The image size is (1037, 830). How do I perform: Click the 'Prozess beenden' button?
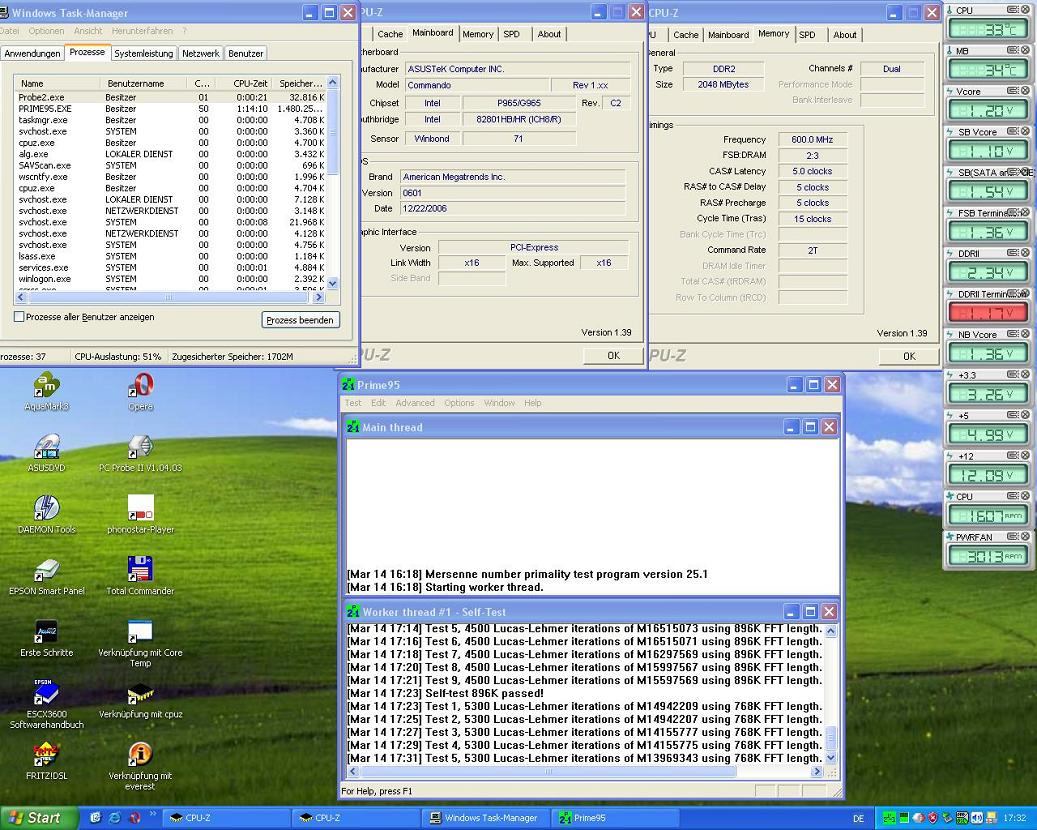(300, 320)
